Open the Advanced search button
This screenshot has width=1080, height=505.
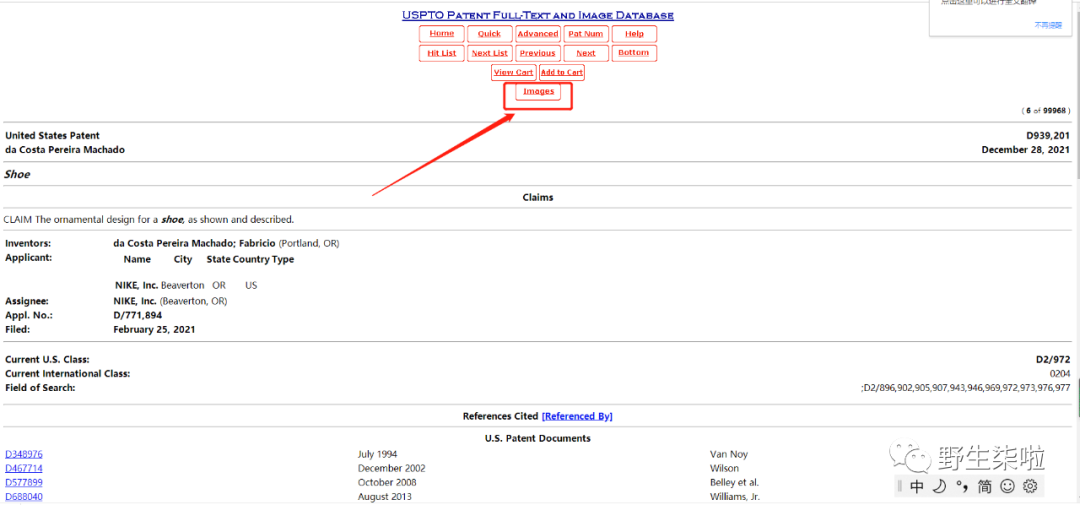point(538,34)
